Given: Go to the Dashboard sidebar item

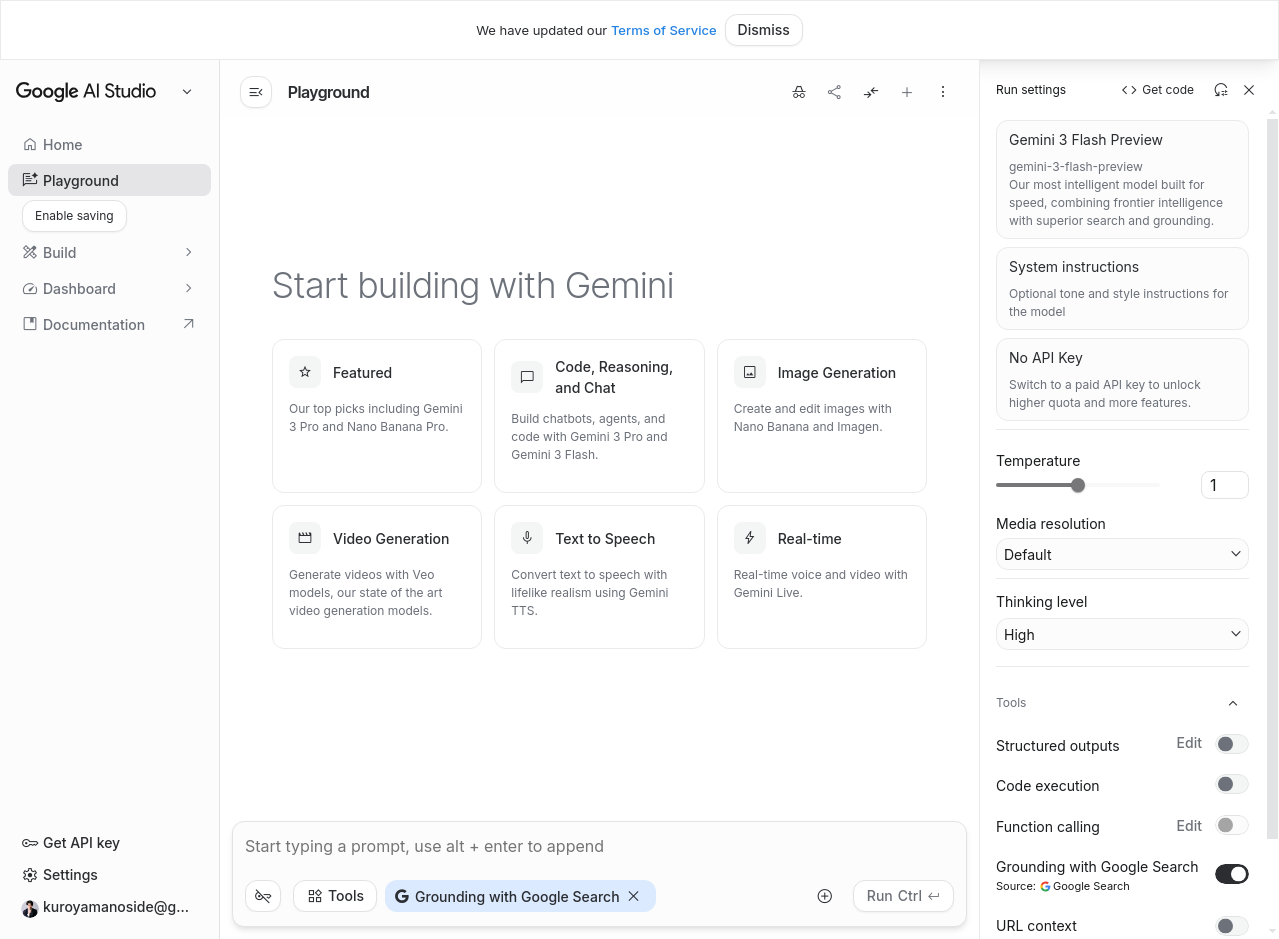Looking at the screenshot, I should coord(78,288).
